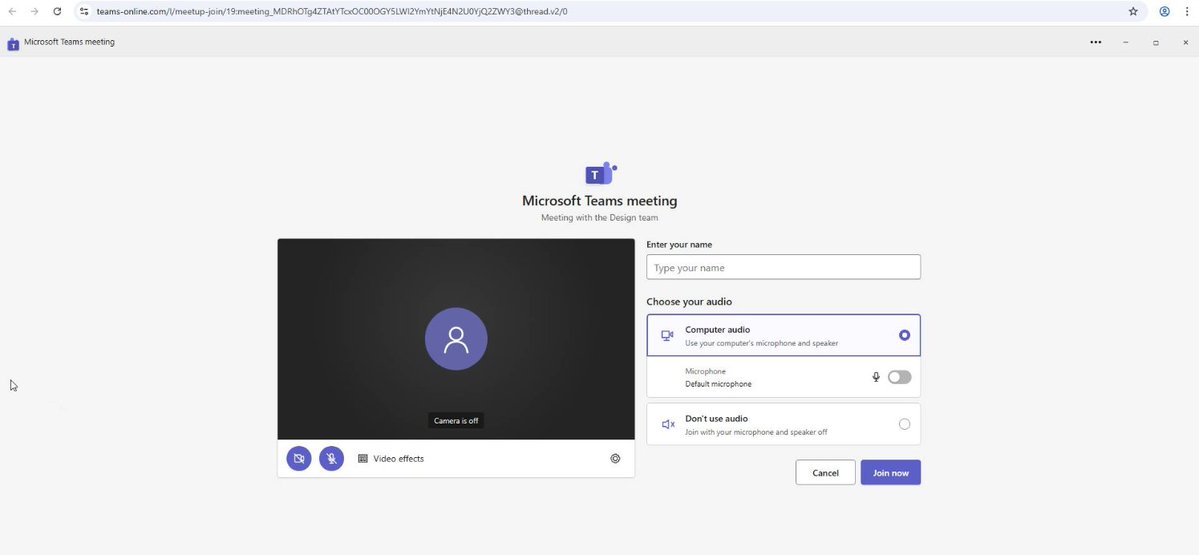Screen dimensions: 1199x555
Task: Click the address bar URL
Action: coord(332,11)
